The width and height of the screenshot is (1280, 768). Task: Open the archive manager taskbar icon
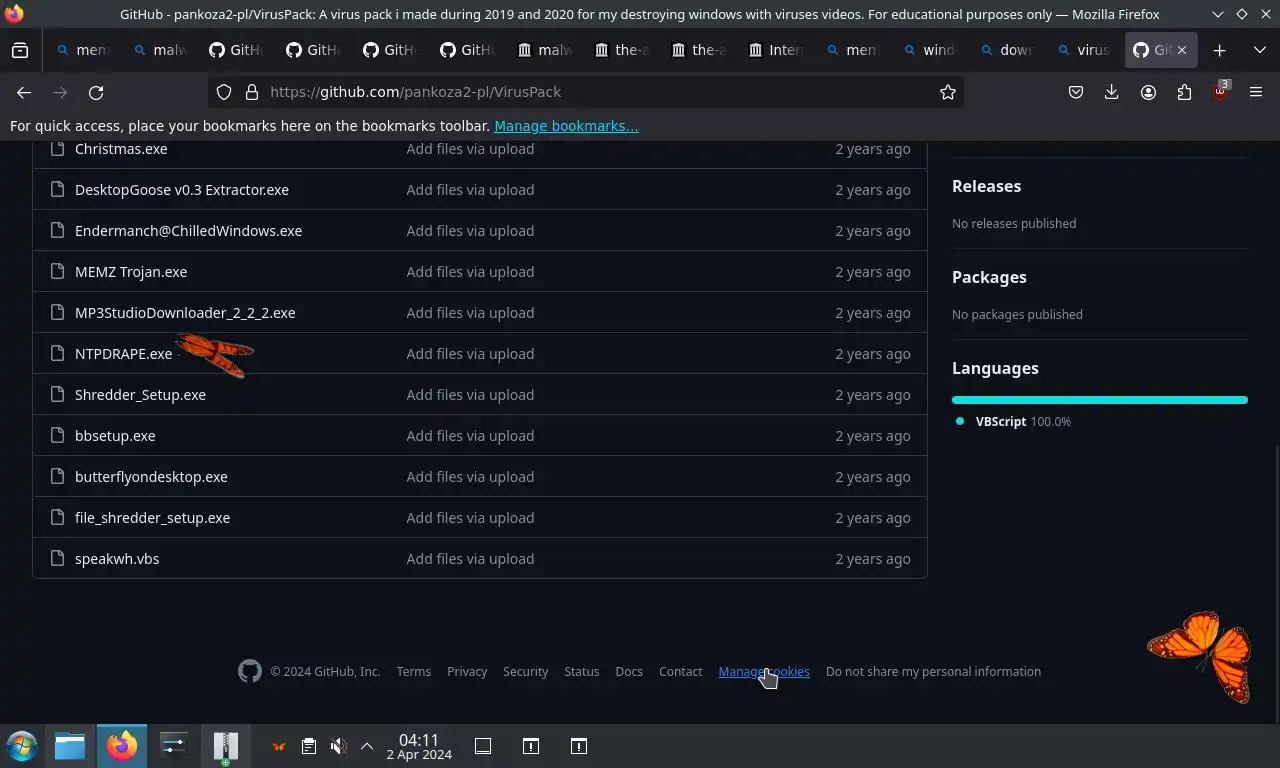click(226, 747)
